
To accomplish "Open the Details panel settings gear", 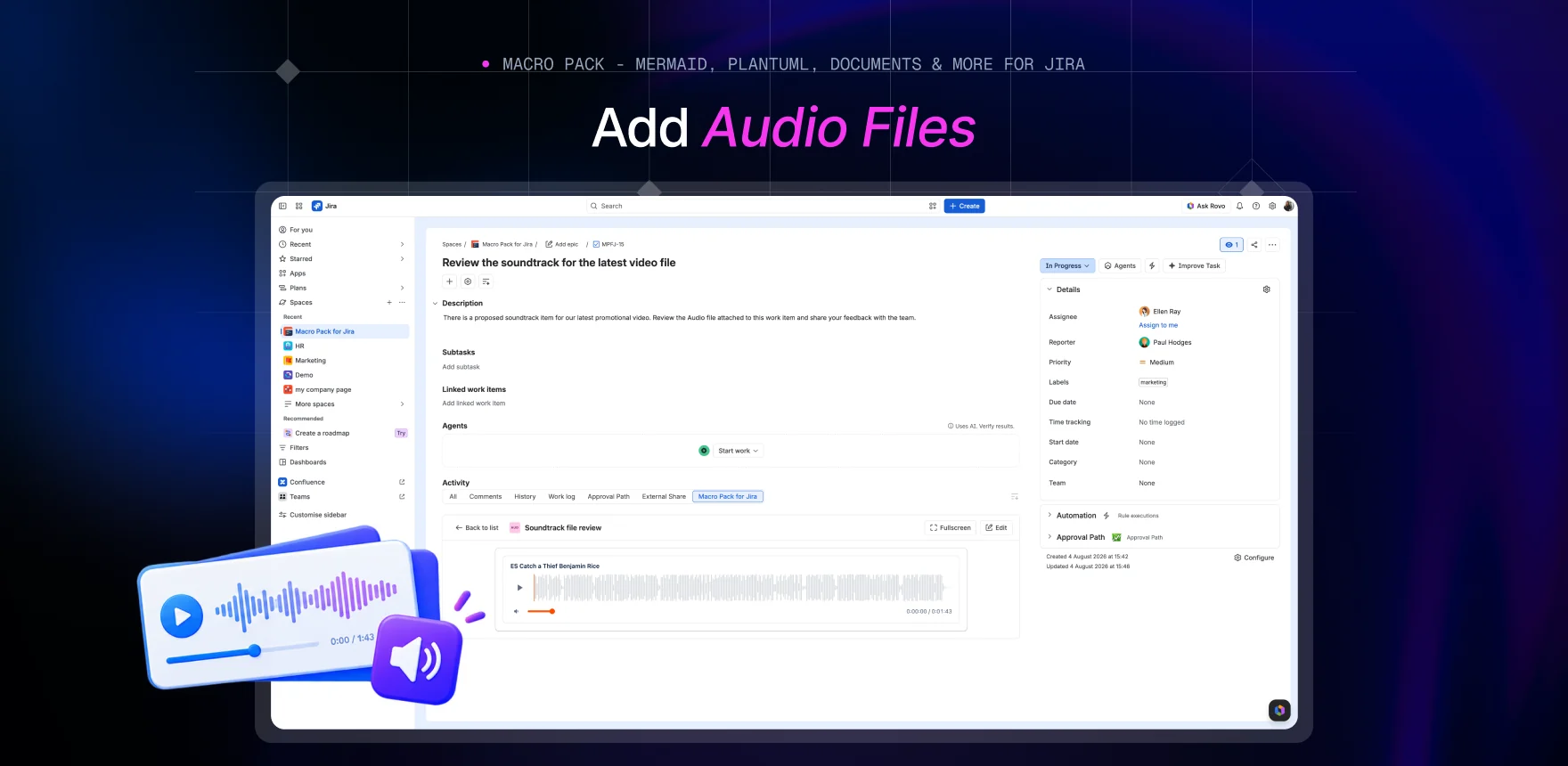I will [x=1266, y=289].
